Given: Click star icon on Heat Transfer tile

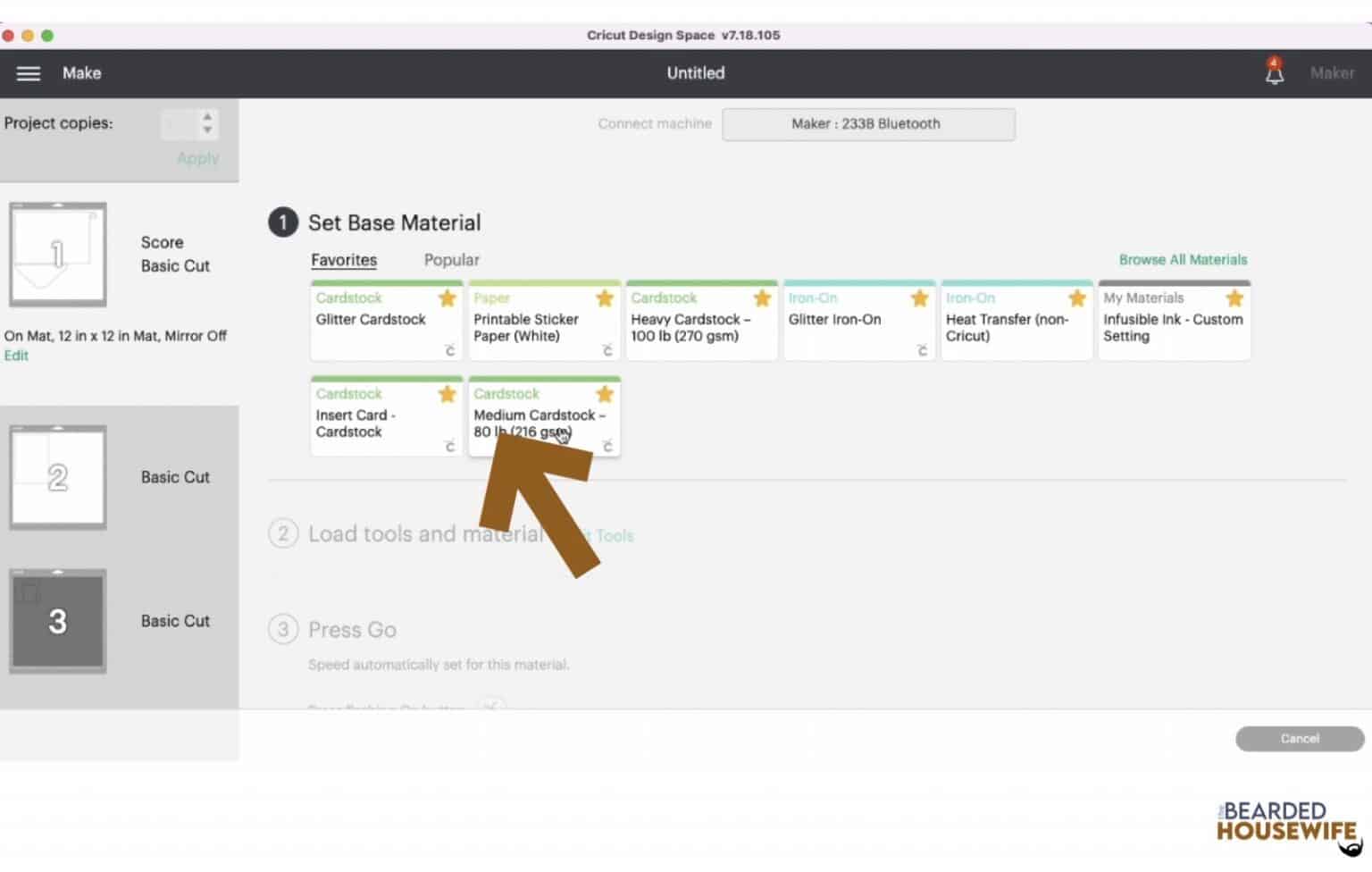Looking at the screenshot, I should tap(1077, 298).
